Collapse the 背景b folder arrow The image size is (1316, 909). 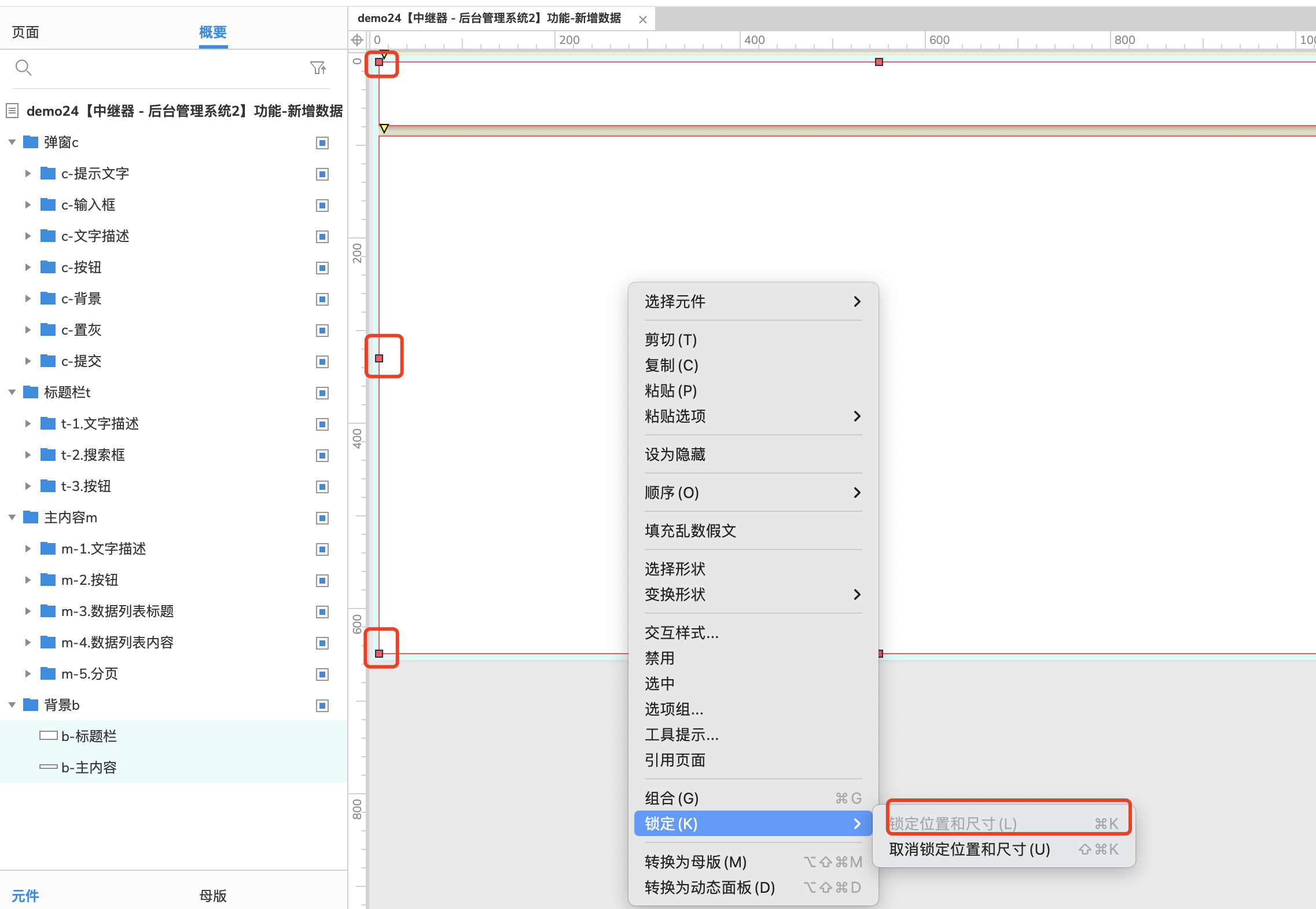pos(12,705)
